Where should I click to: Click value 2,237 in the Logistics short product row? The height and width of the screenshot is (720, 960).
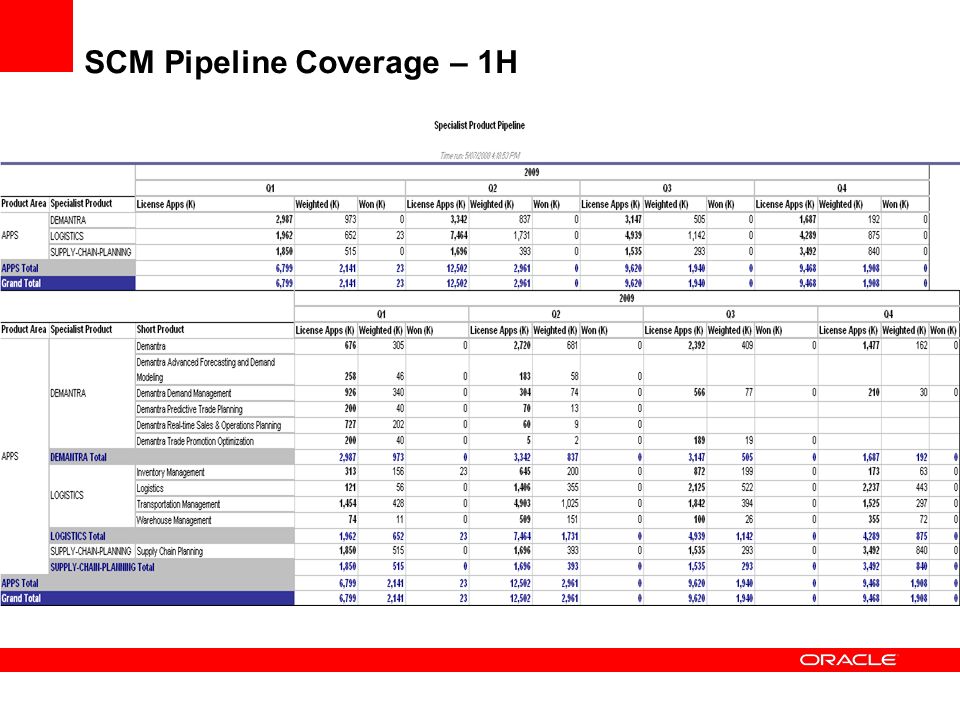click(x=871, y=487)
